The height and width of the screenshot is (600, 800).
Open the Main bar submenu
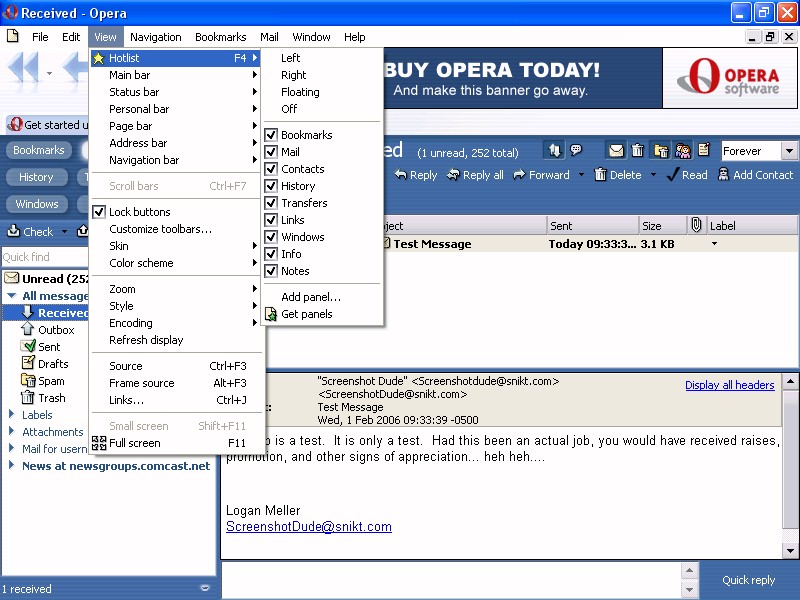pyautogui.click(x=177, y=75)
